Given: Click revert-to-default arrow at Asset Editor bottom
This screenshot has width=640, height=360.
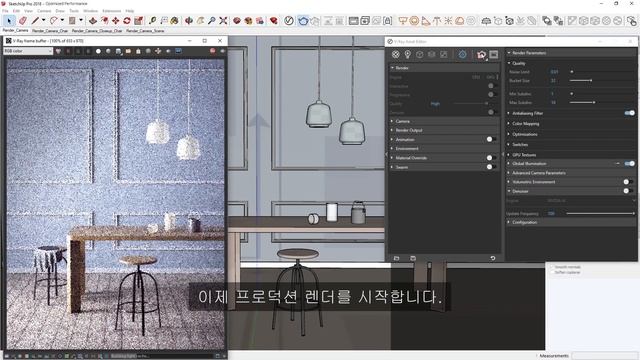Looking at the screenshot, I should pos(493,258).
